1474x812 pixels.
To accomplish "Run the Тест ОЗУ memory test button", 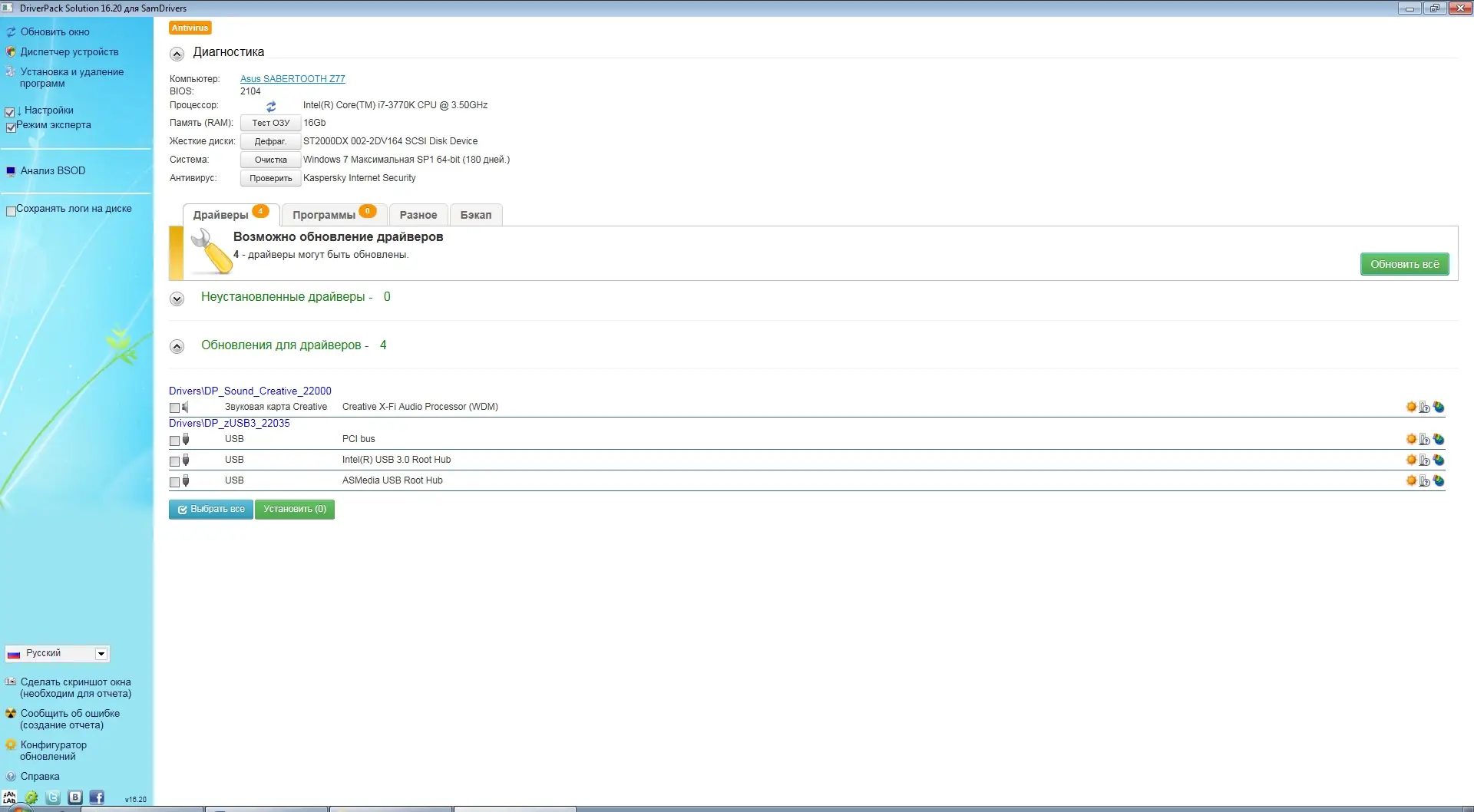I will (x=271, y=123).
